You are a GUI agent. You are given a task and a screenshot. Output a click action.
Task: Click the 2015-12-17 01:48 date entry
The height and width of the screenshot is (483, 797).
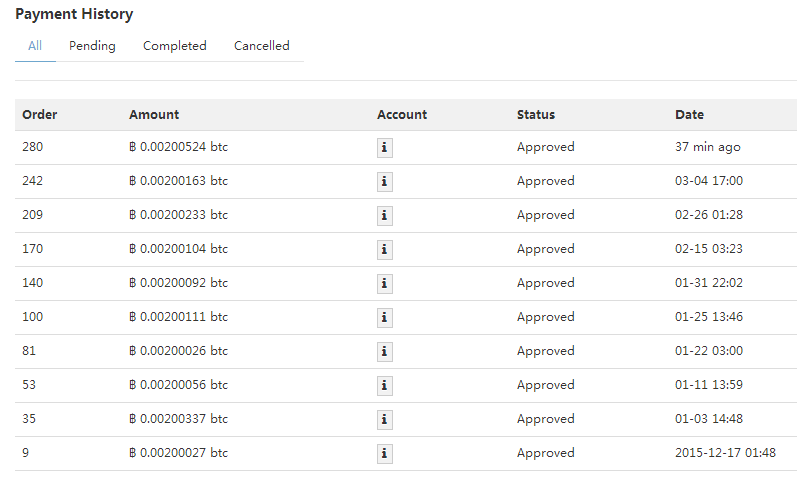[x=725, y=452]
